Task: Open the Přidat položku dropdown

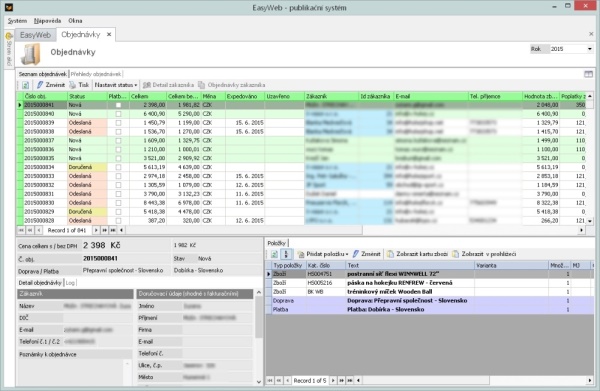Action: click(323, 254)
